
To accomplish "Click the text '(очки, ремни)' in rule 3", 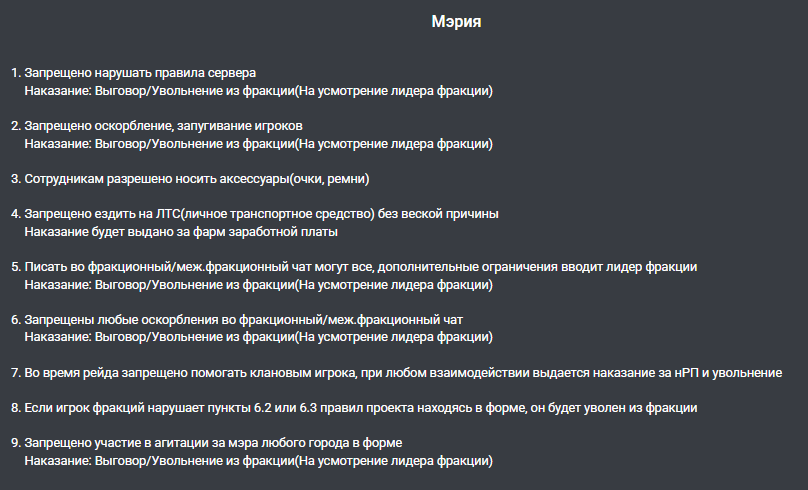I will [329, 179].
